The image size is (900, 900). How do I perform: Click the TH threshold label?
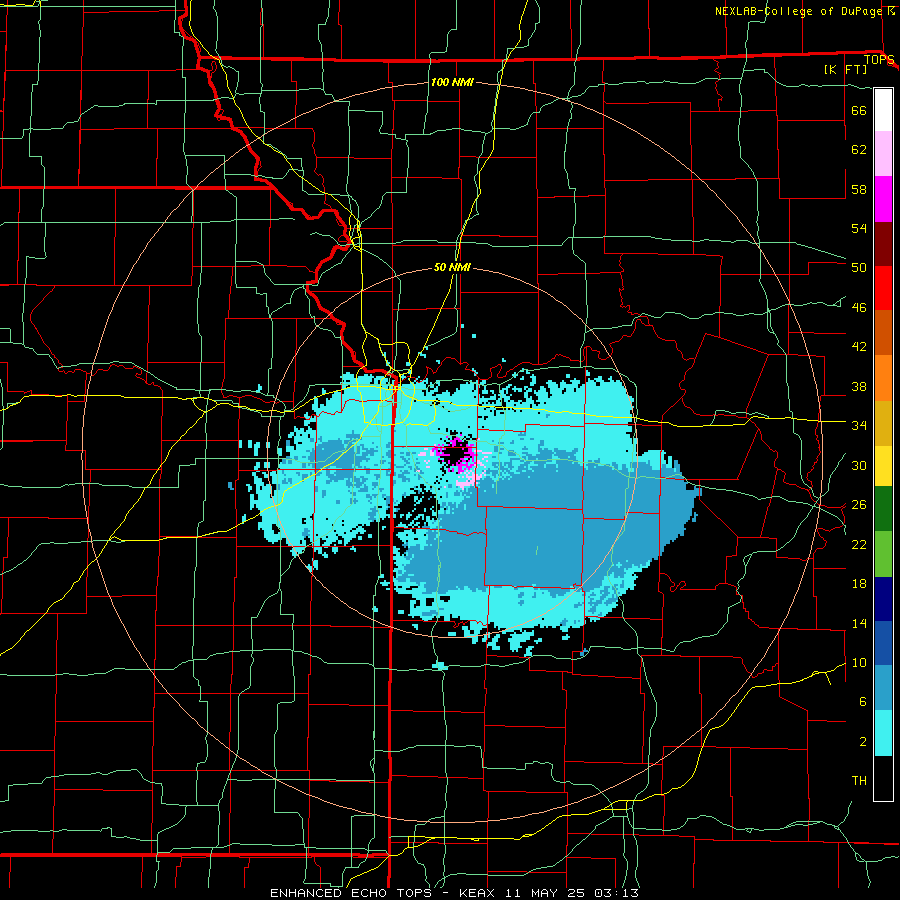pos(859,781)
